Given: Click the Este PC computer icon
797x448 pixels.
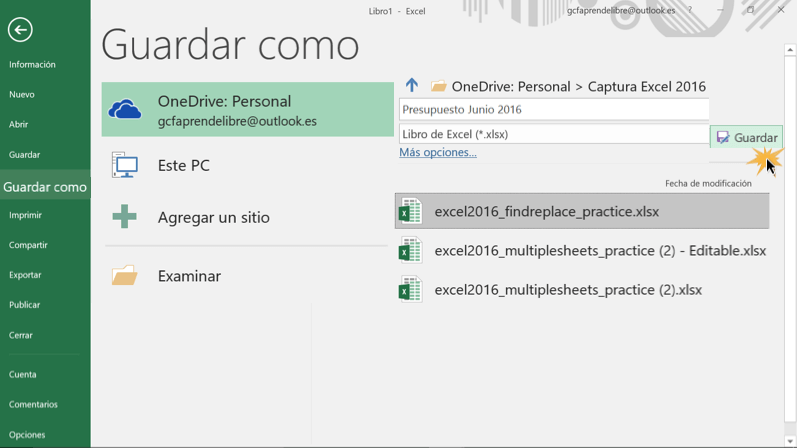Looking at the screenshot, I should click(125, 165).
